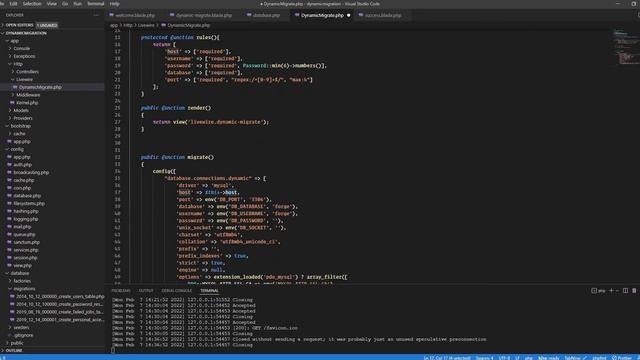This screenshot has height=360, width=640.
Task: Collapse the config folder
Action: (17, 149)
